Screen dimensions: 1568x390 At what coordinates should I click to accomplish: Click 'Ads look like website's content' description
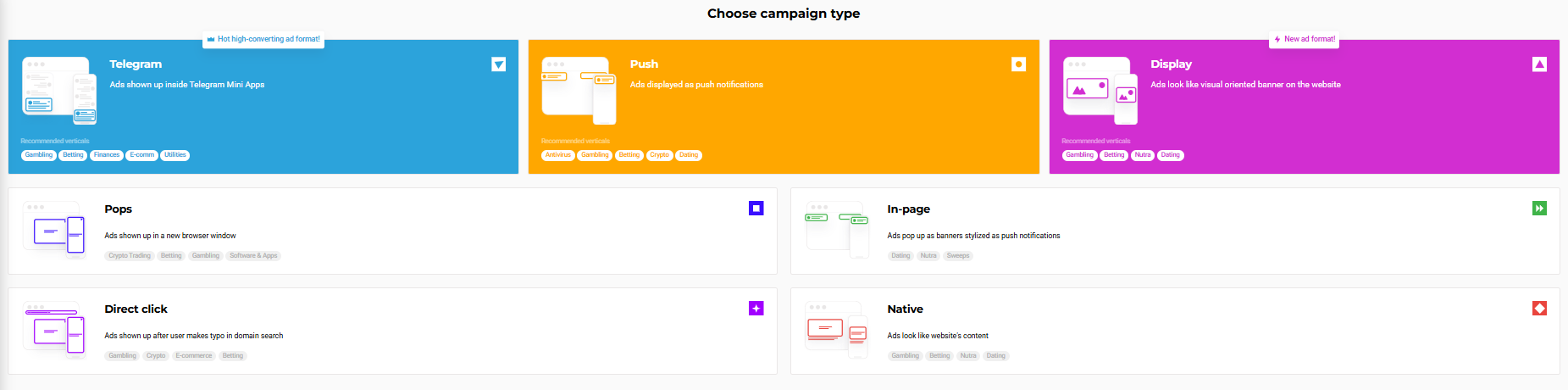tap(938, 336)
